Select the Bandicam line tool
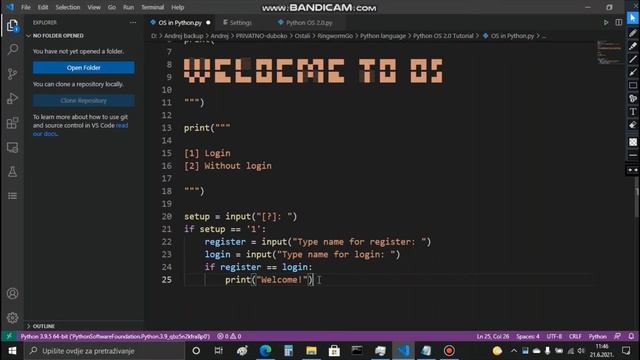The height and width of the screenshot is (360, 640). pos(633,59)
